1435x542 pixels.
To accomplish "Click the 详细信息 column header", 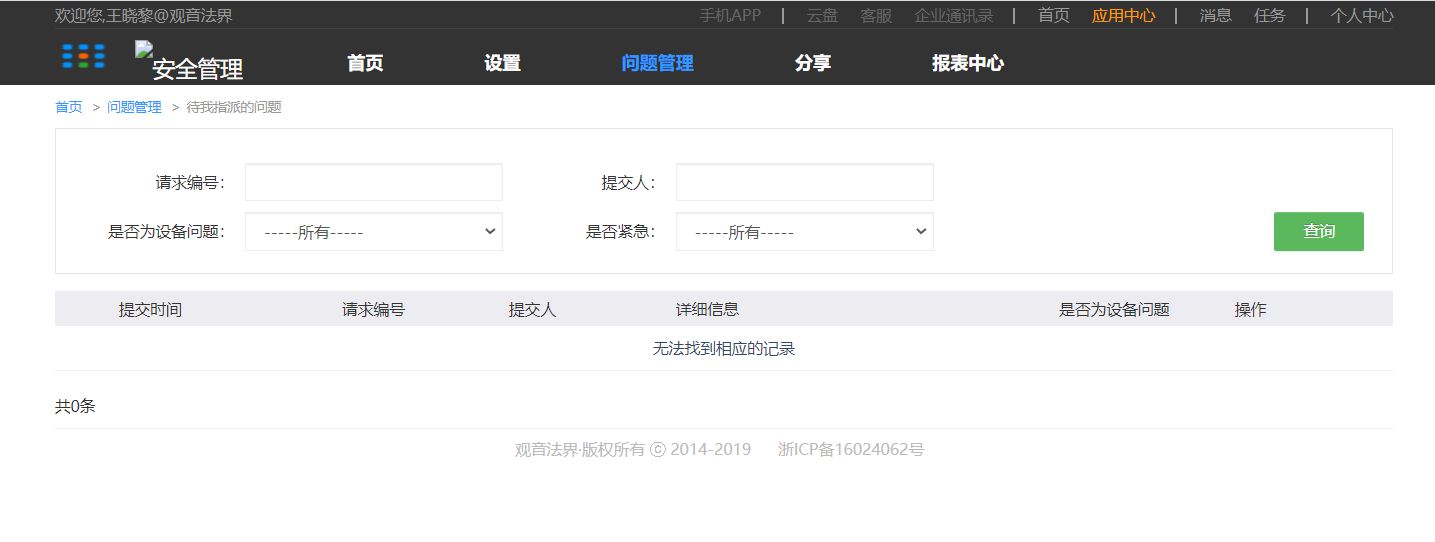I will click(708, 310).
